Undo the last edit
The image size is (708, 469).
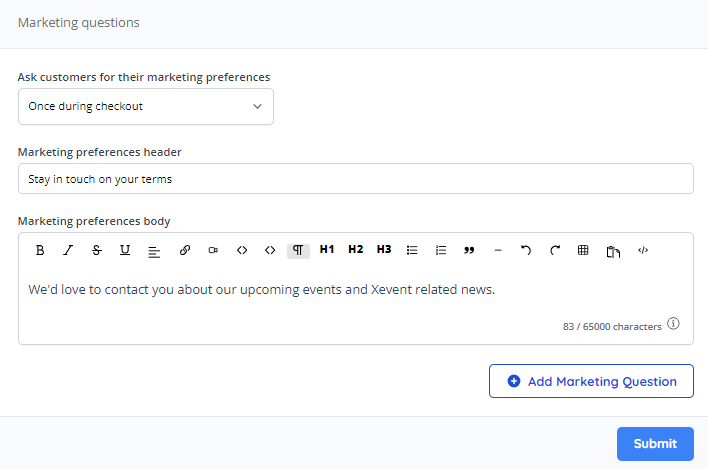(x=526, y=250)
